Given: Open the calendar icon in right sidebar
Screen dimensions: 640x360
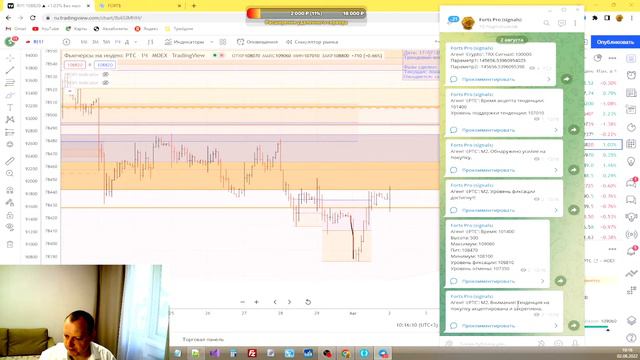Looking at the screenshot, I should pyautogui.click(x=631, y=144).
